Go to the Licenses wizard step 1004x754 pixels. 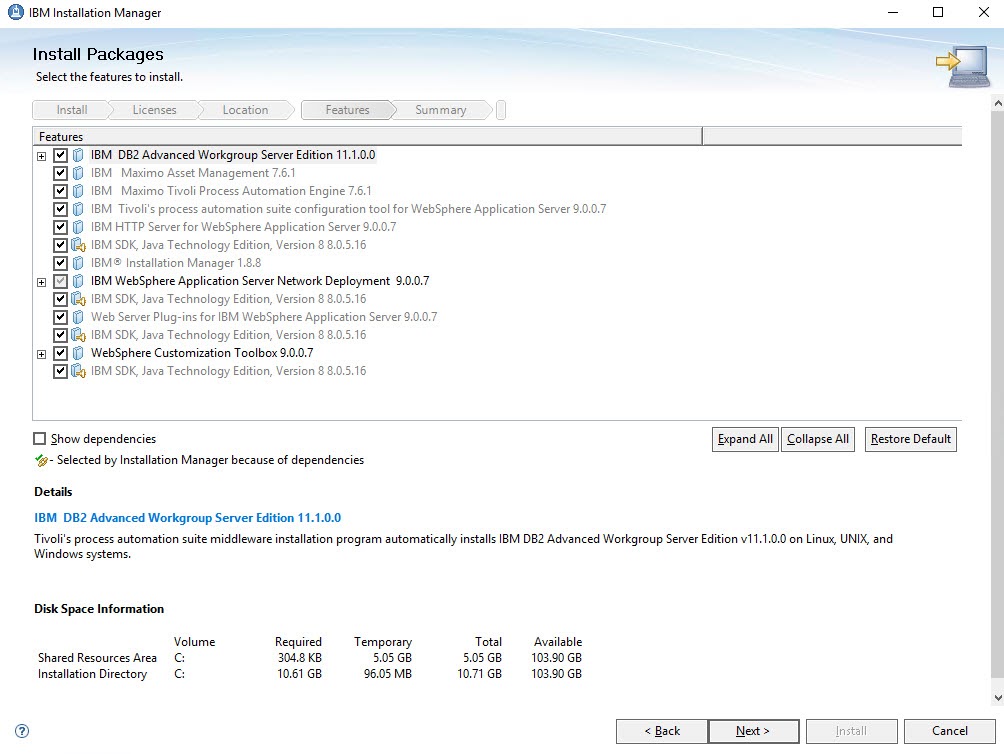pos(154,110)
